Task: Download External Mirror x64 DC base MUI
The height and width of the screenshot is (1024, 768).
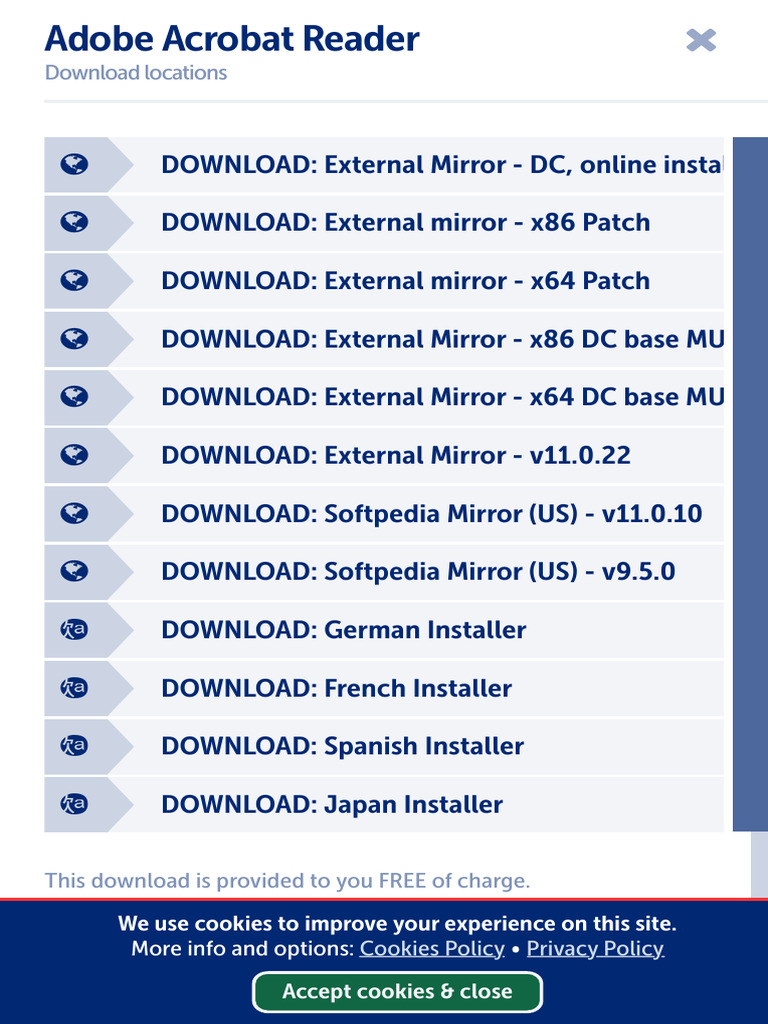Action: point(384,397)
